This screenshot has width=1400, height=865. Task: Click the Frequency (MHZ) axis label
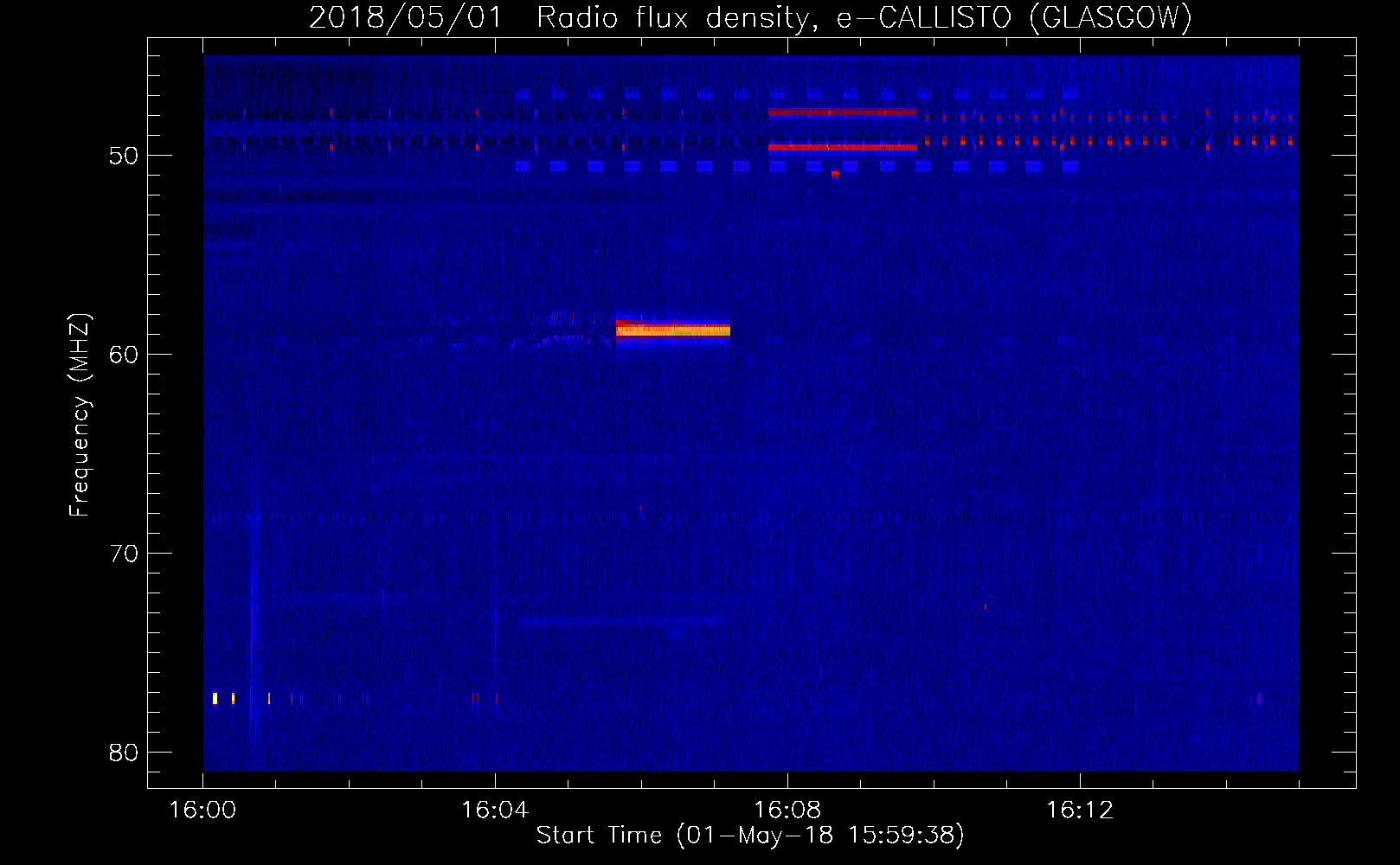click(x=79, y=415)
